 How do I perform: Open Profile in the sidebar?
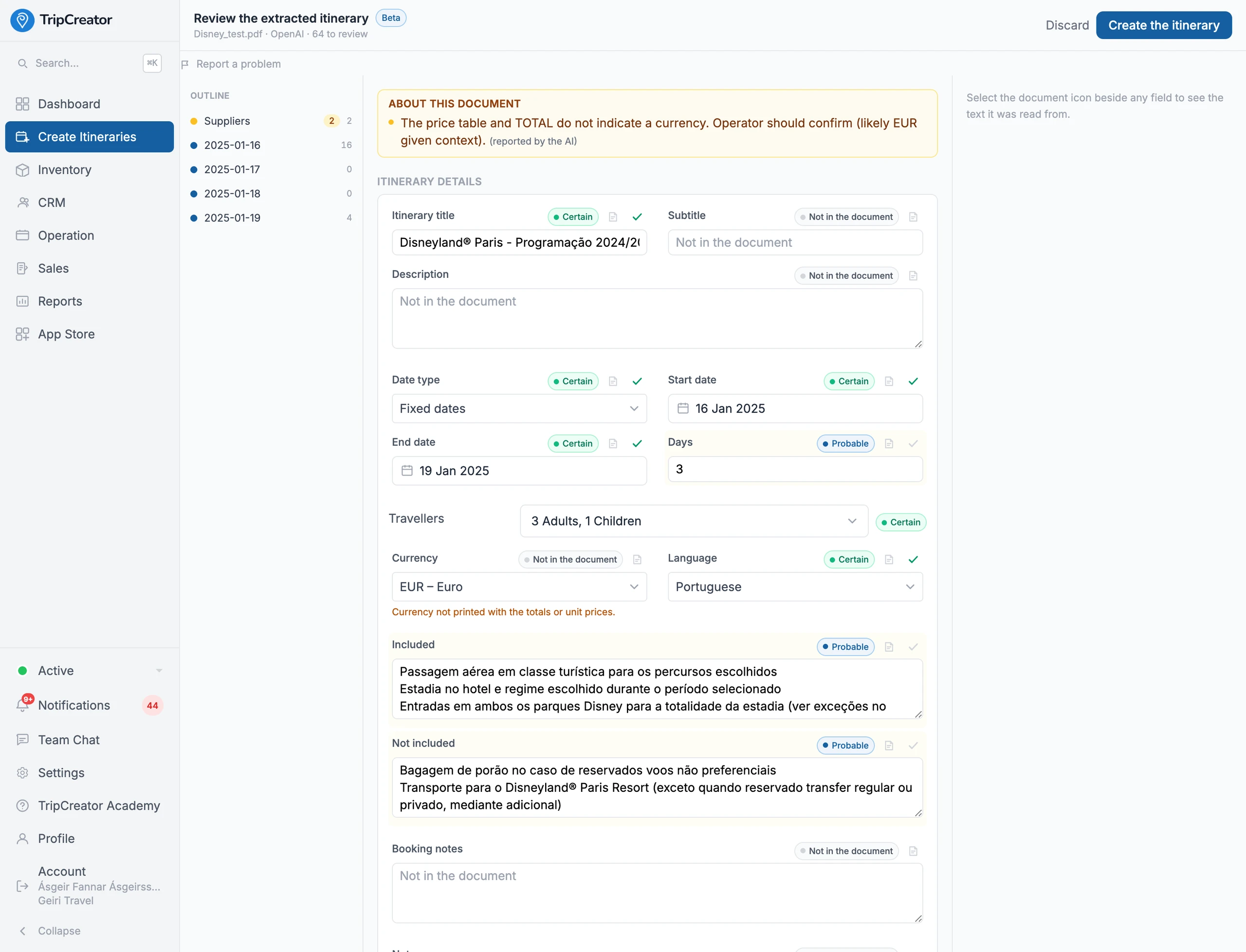pyautogui.click(x=90, y=839)
